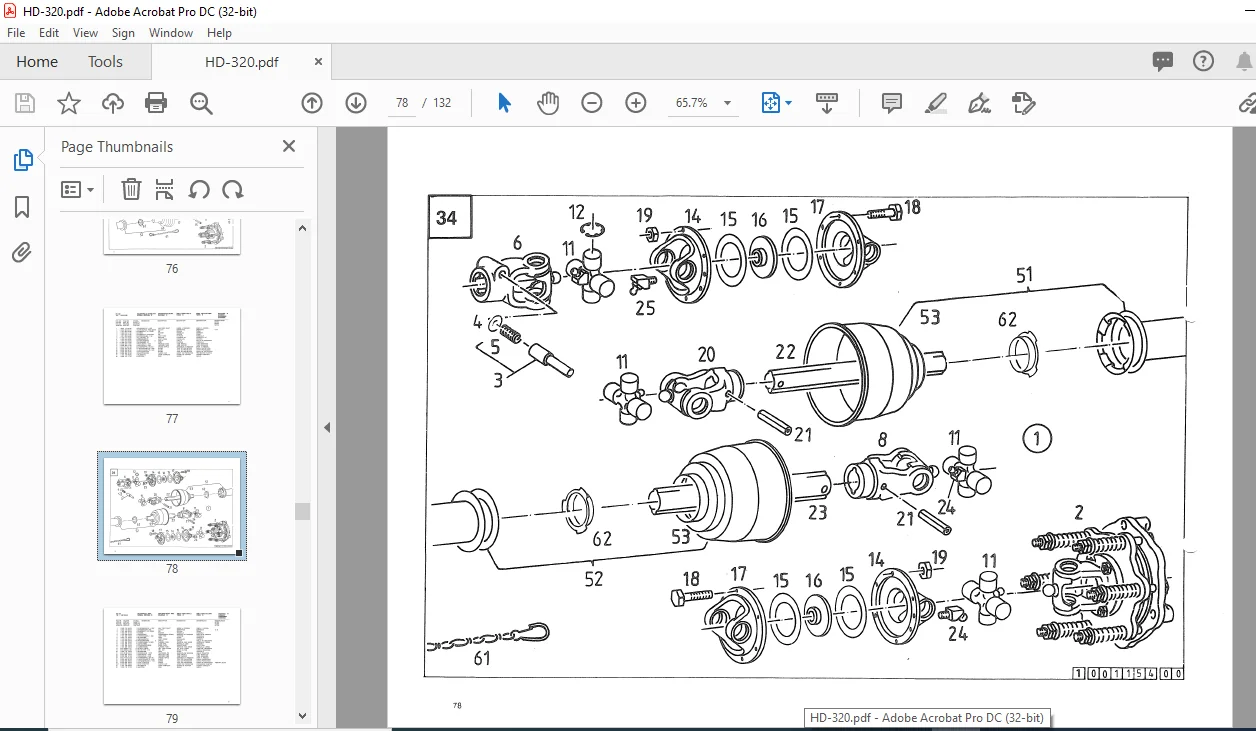Click the page number field showing 78
The height and width of the screenshot is (731, 1256).
(x=402, y=103)
